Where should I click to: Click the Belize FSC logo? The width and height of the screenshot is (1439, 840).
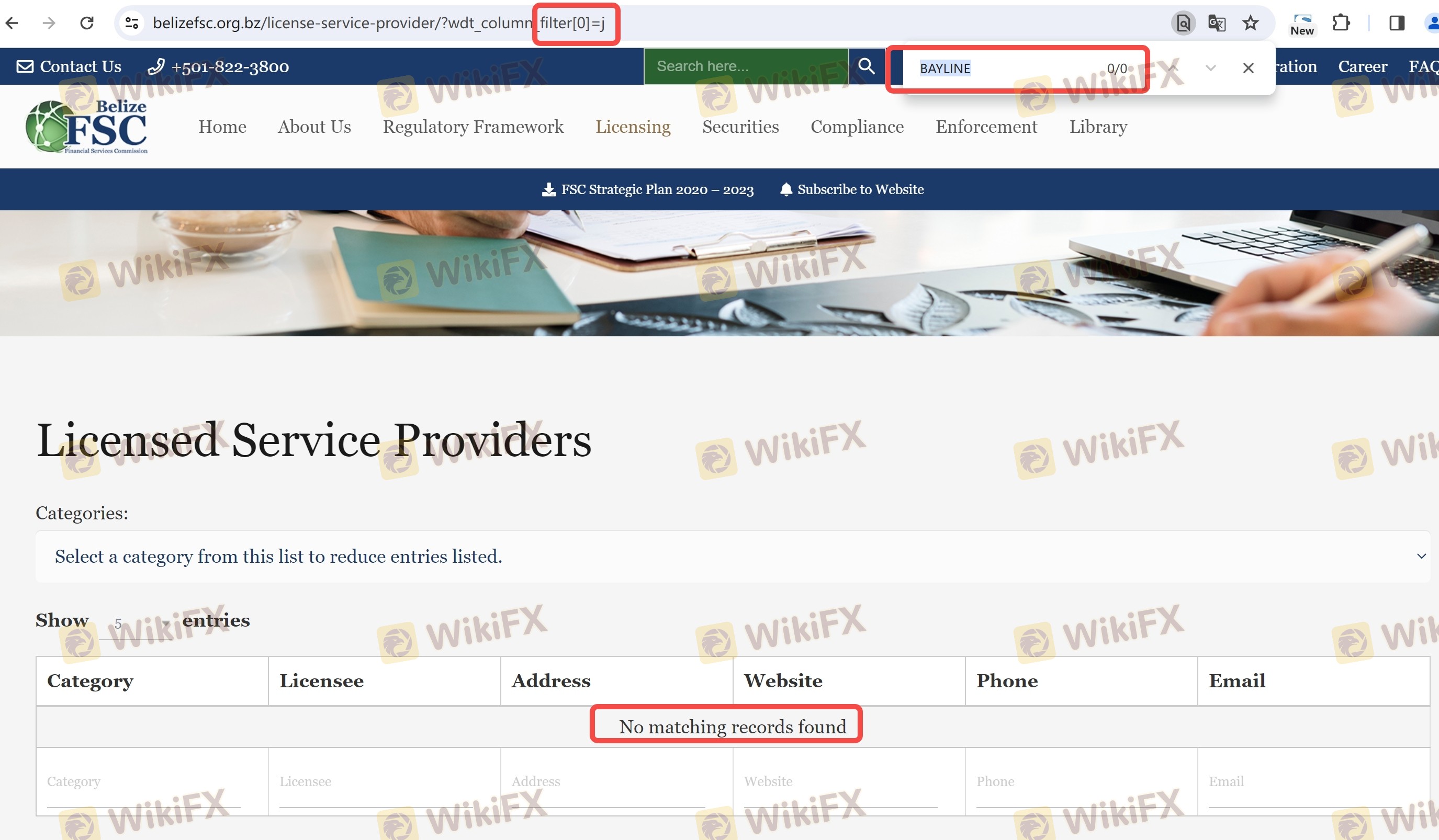(87, 127)
